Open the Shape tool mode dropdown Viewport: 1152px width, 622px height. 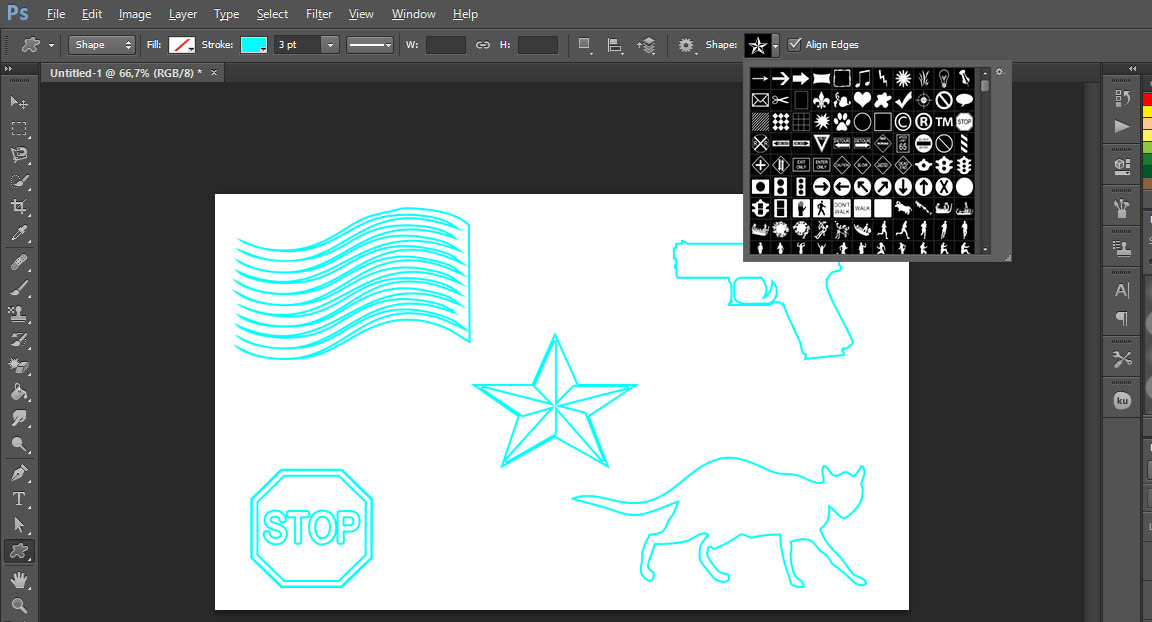coord(101,45)
